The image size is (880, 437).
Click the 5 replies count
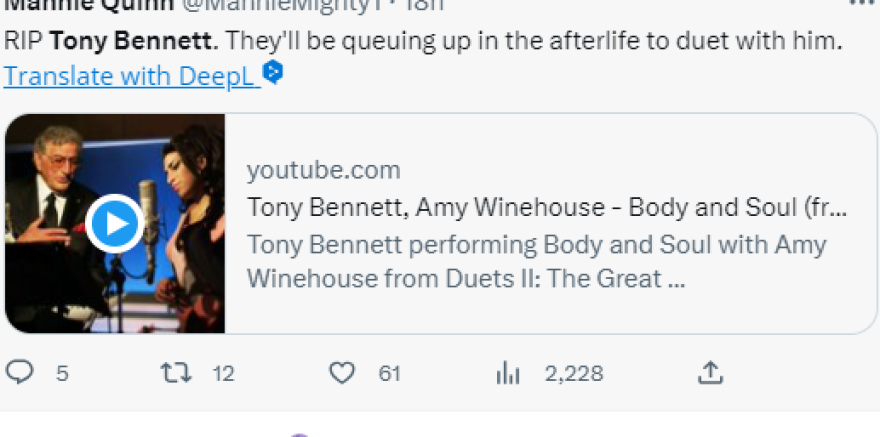(62, 374)
